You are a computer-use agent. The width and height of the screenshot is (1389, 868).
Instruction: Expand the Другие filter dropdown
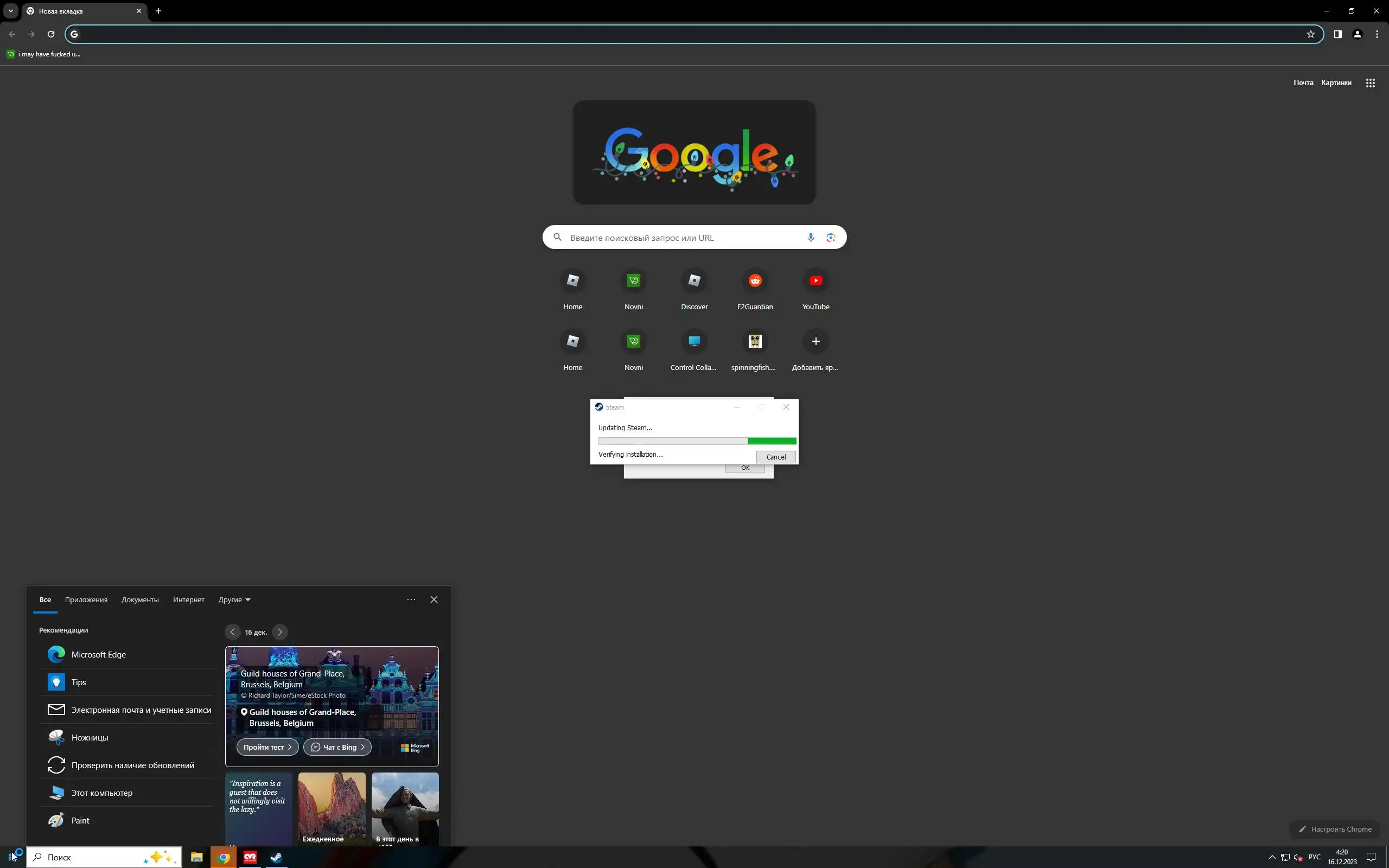click(x=234, y=600)
